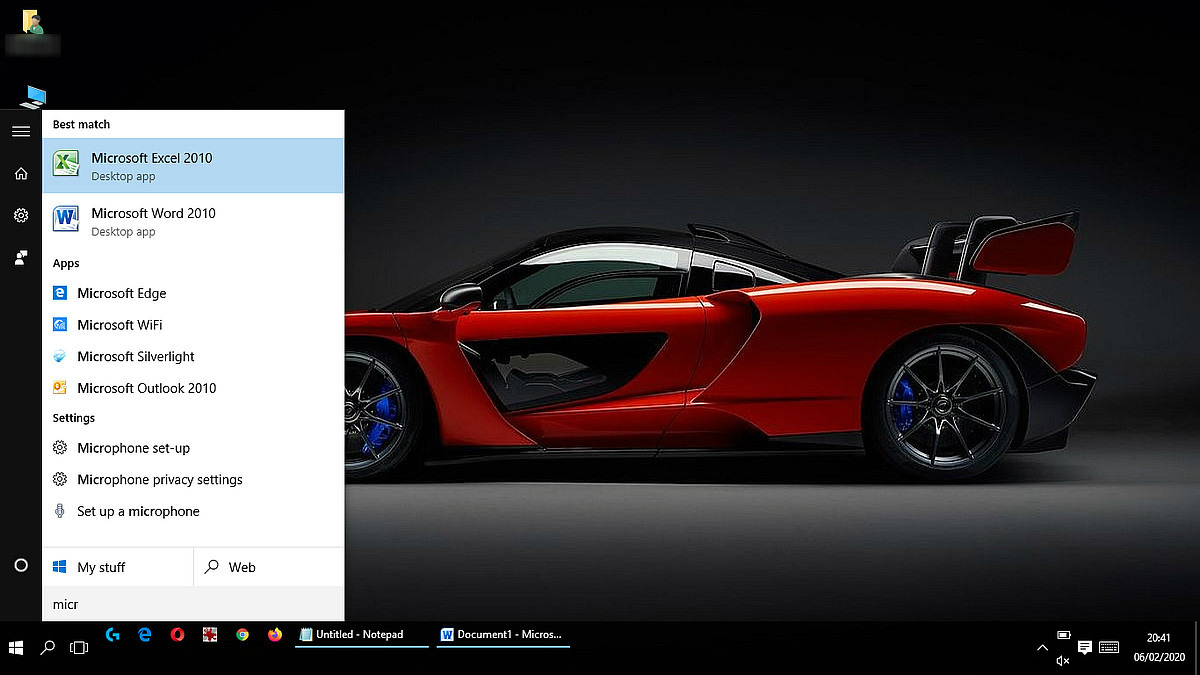Image resolution: width=1200 pixels, height=675 pixels.
Task: Open feedback icon in search sidebar
Action: click(x=21, y=258)
